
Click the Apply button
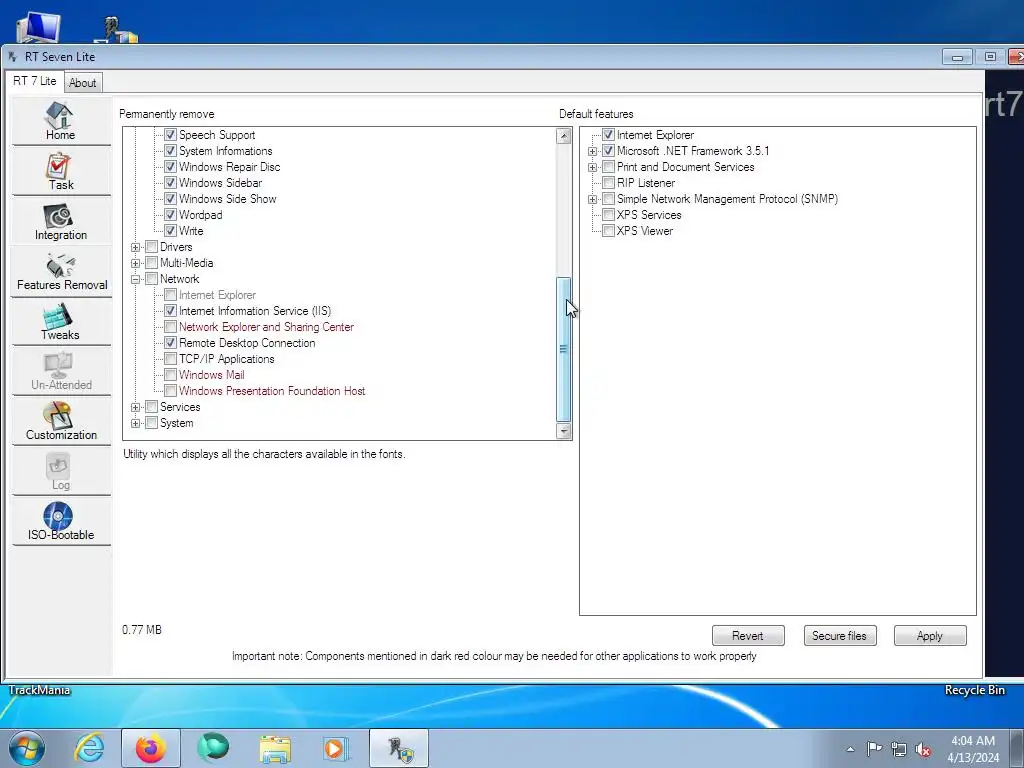(x=929, y=635)
